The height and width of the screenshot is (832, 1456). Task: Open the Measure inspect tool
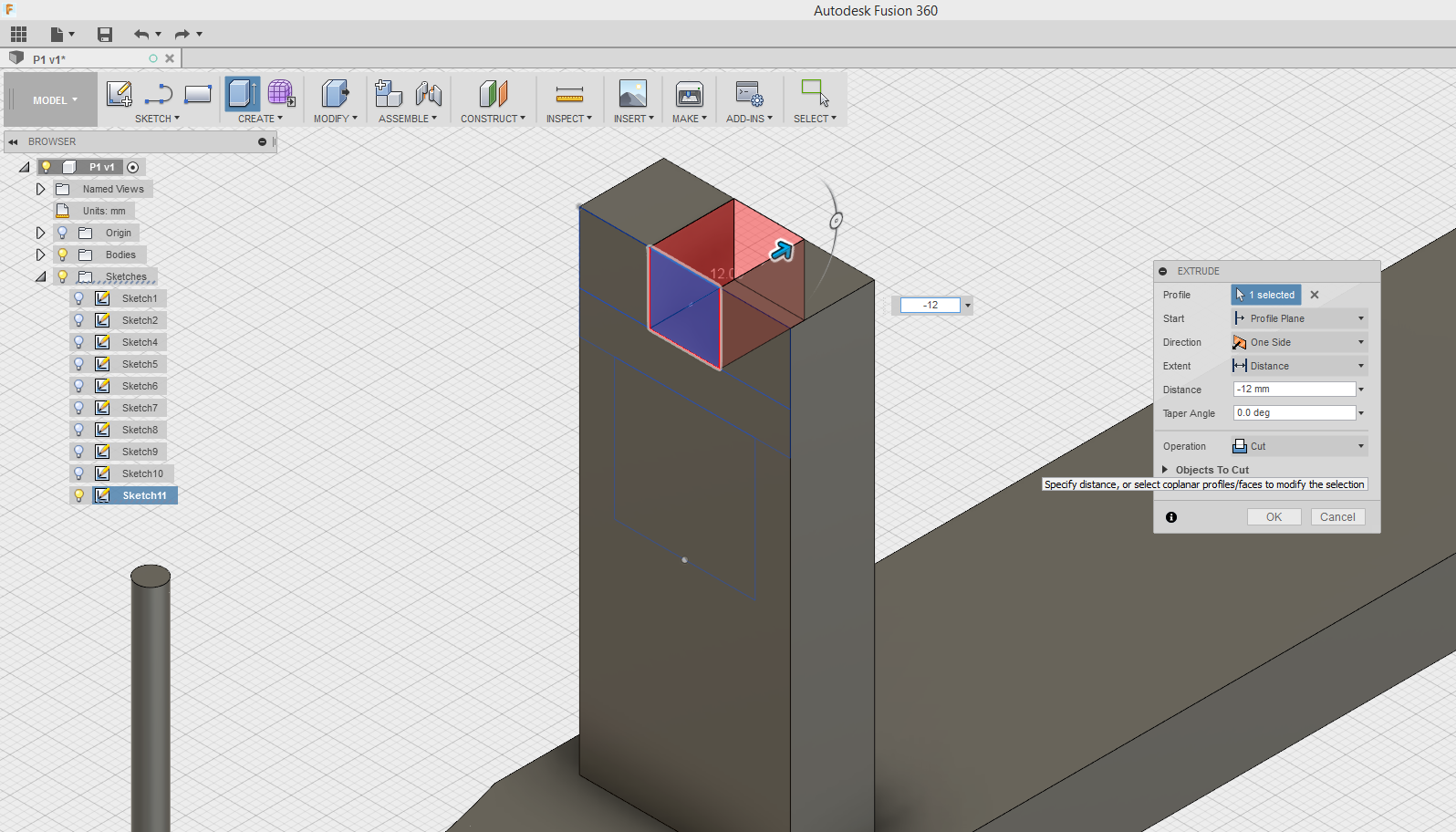point(569,93)
